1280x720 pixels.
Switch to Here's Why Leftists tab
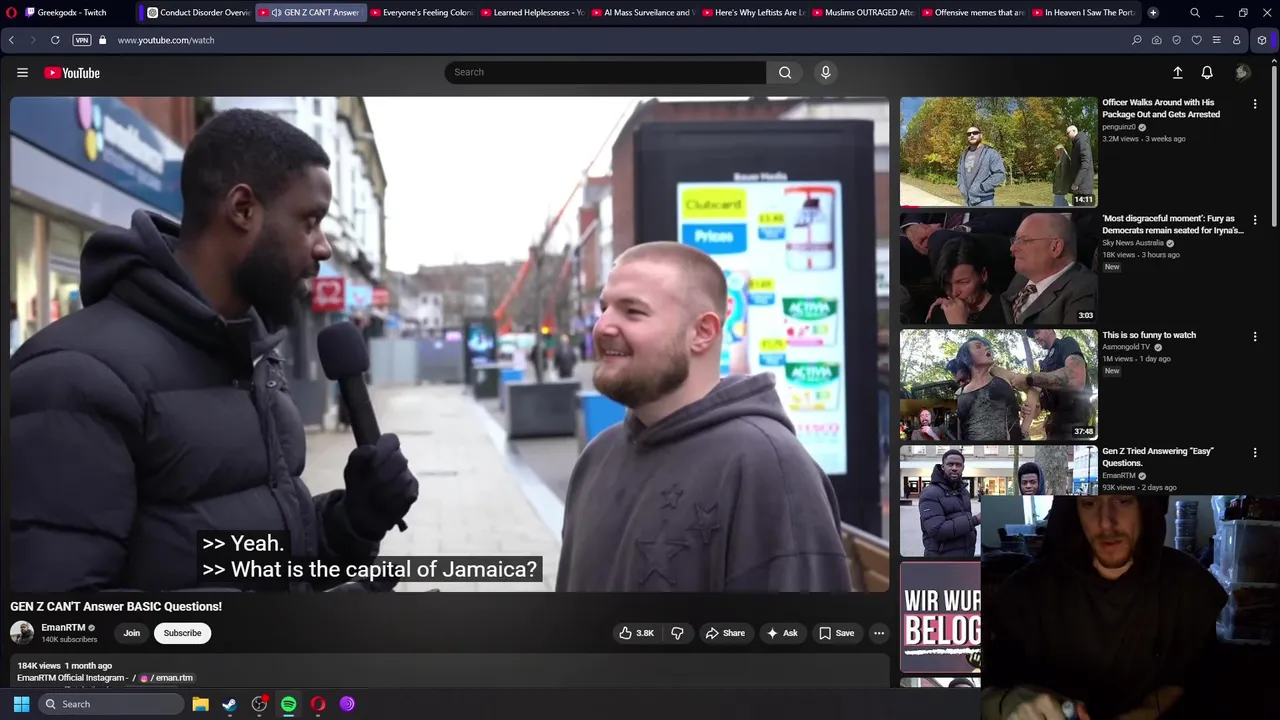pyautogui.click(x=753, y=13)
